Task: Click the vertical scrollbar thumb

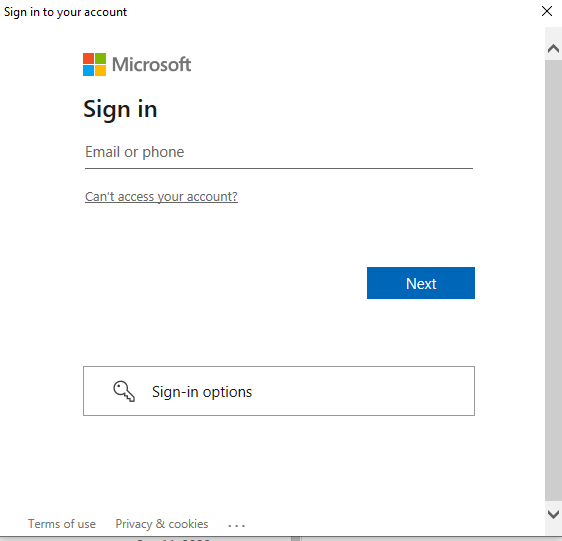Action: (x=553, y=280)
